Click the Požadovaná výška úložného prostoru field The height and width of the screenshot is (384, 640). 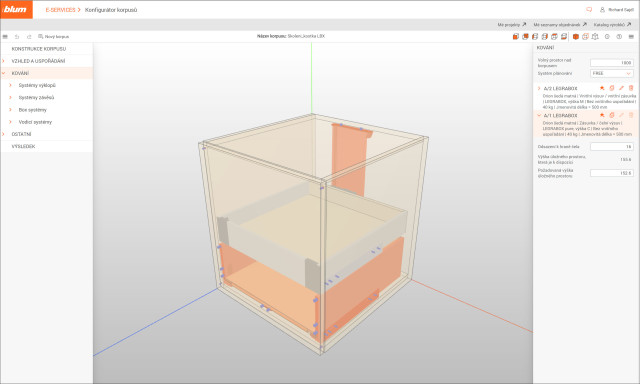[x=611, y=173]
